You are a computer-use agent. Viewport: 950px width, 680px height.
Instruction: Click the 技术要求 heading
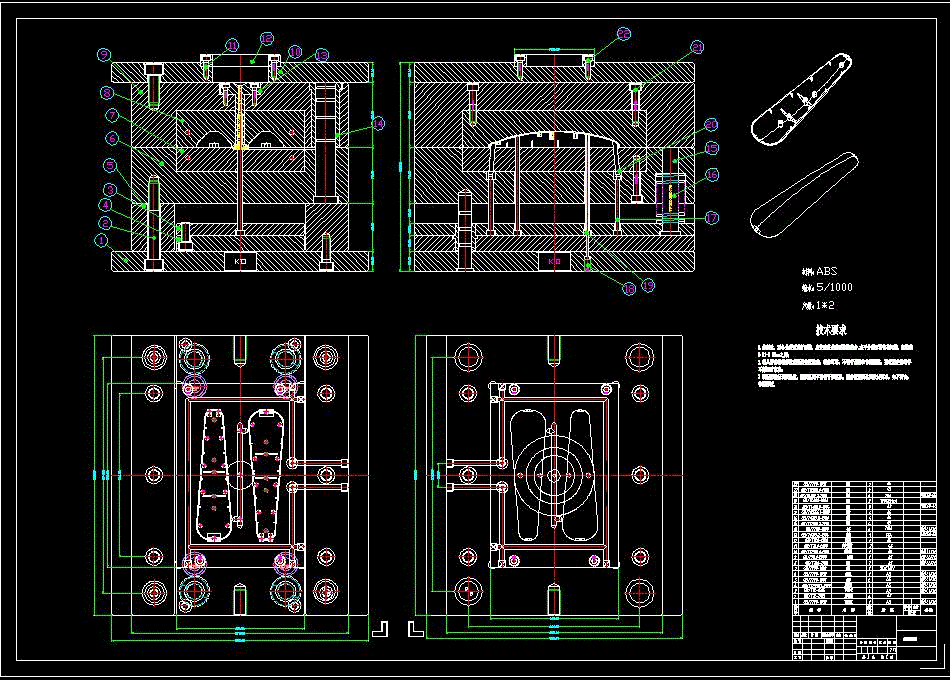click(831, 330)
